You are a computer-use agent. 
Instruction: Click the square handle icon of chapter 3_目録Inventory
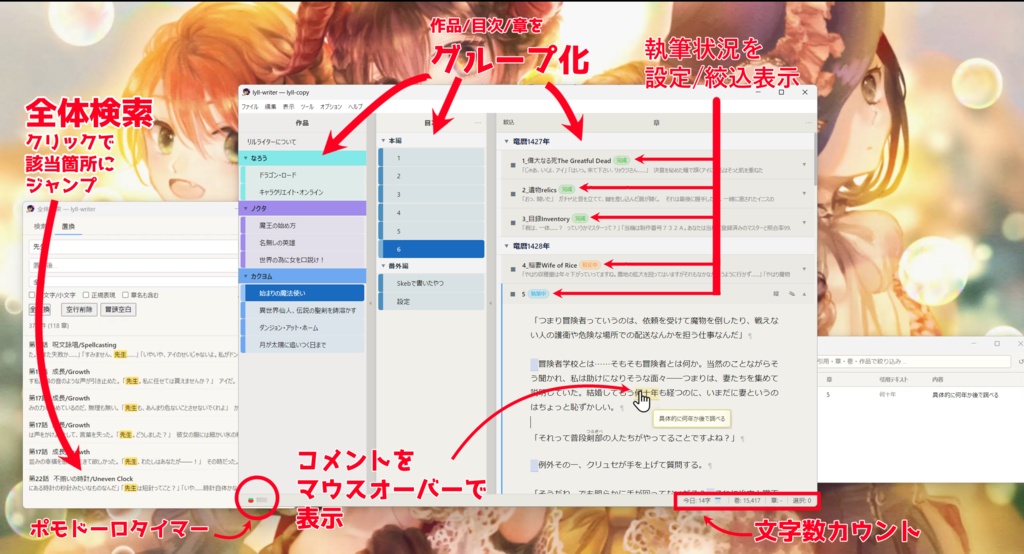[513, 223]
